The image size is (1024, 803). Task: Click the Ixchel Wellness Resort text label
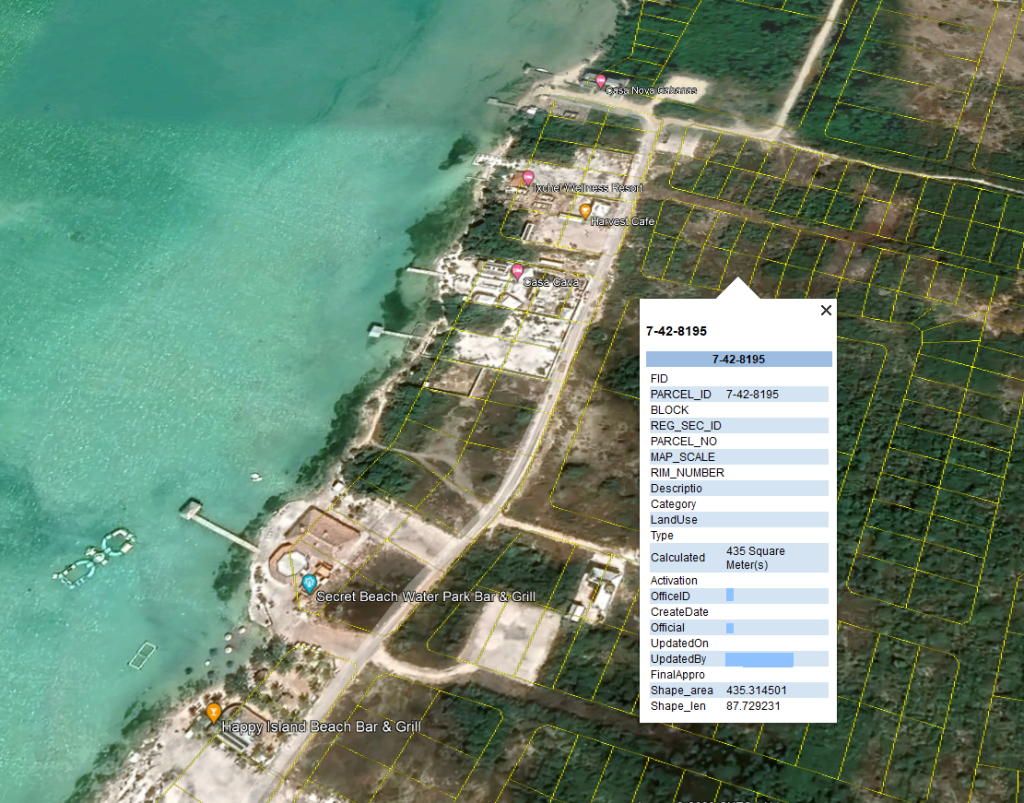(588, 188)
